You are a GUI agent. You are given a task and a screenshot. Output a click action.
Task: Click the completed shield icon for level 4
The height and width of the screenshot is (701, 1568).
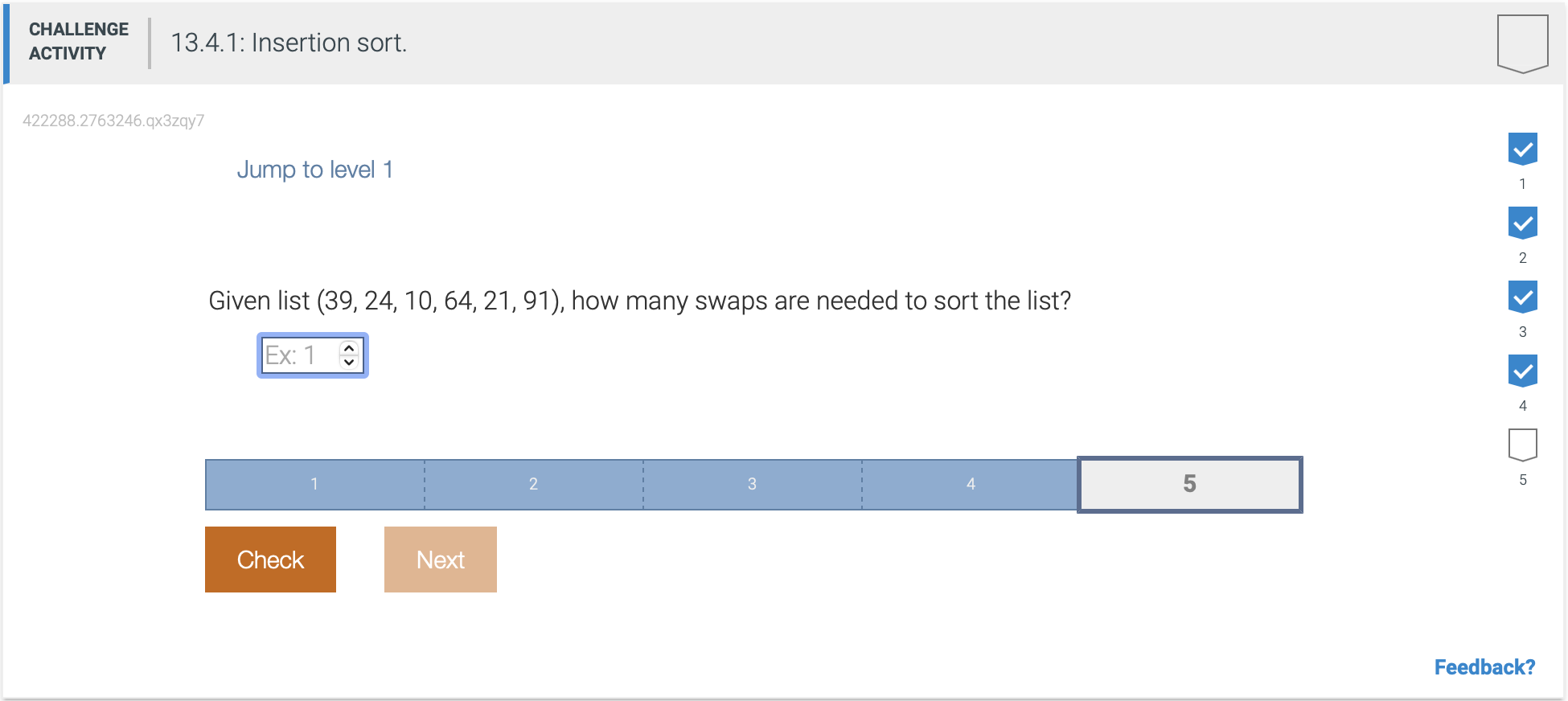(x=1522, y=371)
